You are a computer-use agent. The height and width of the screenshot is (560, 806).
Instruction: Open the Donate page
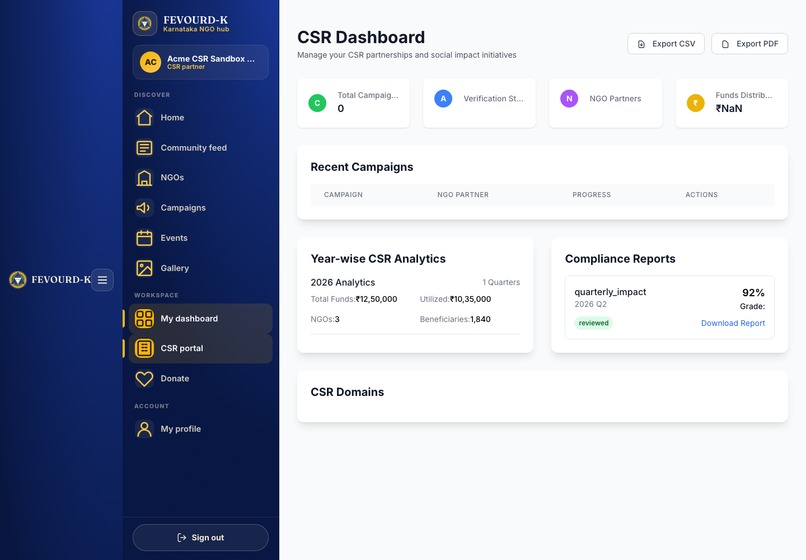tap(200, 379)
